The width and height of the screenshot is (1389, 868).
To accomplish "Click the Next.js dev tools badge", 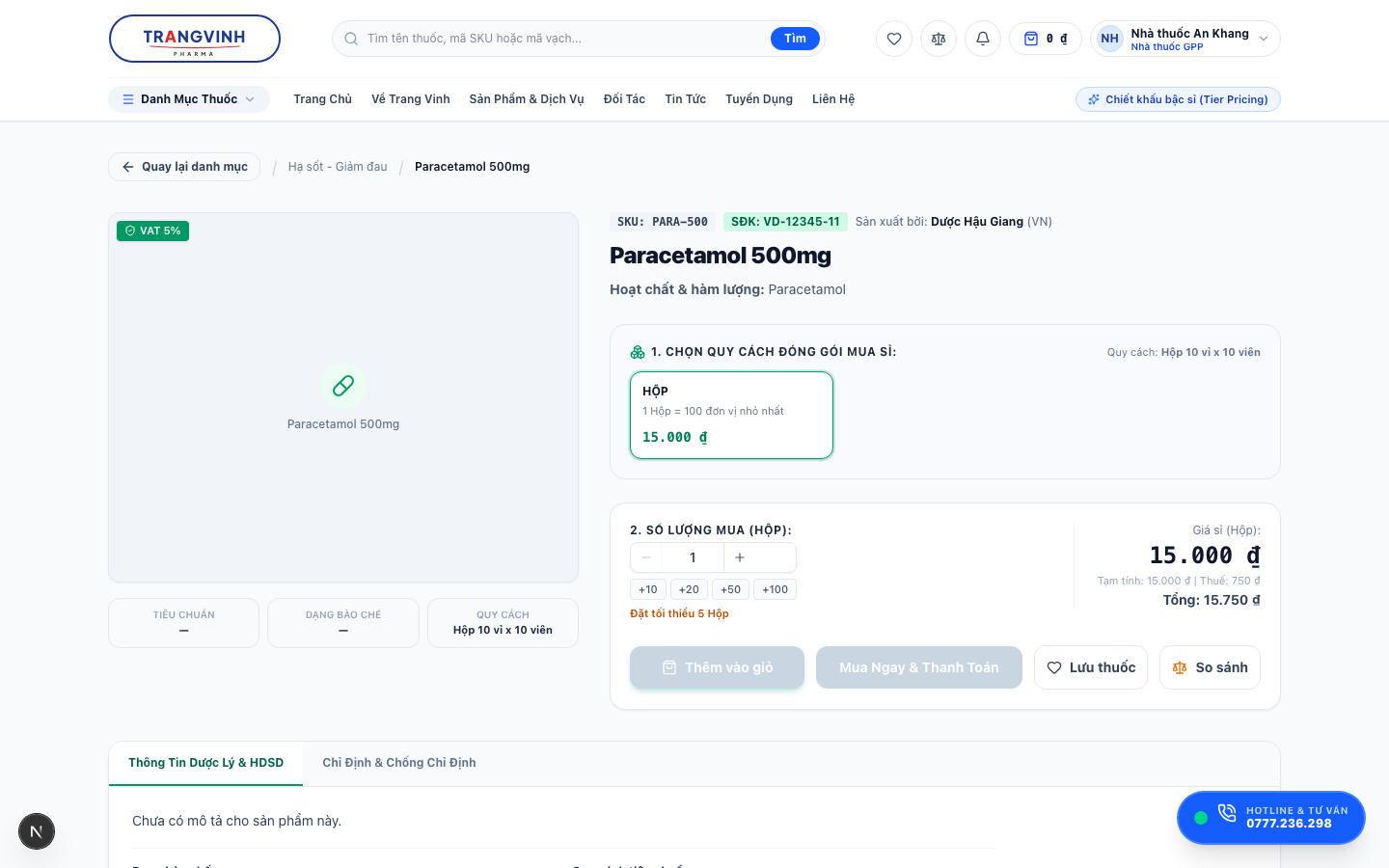I will (x=37, y=831).
